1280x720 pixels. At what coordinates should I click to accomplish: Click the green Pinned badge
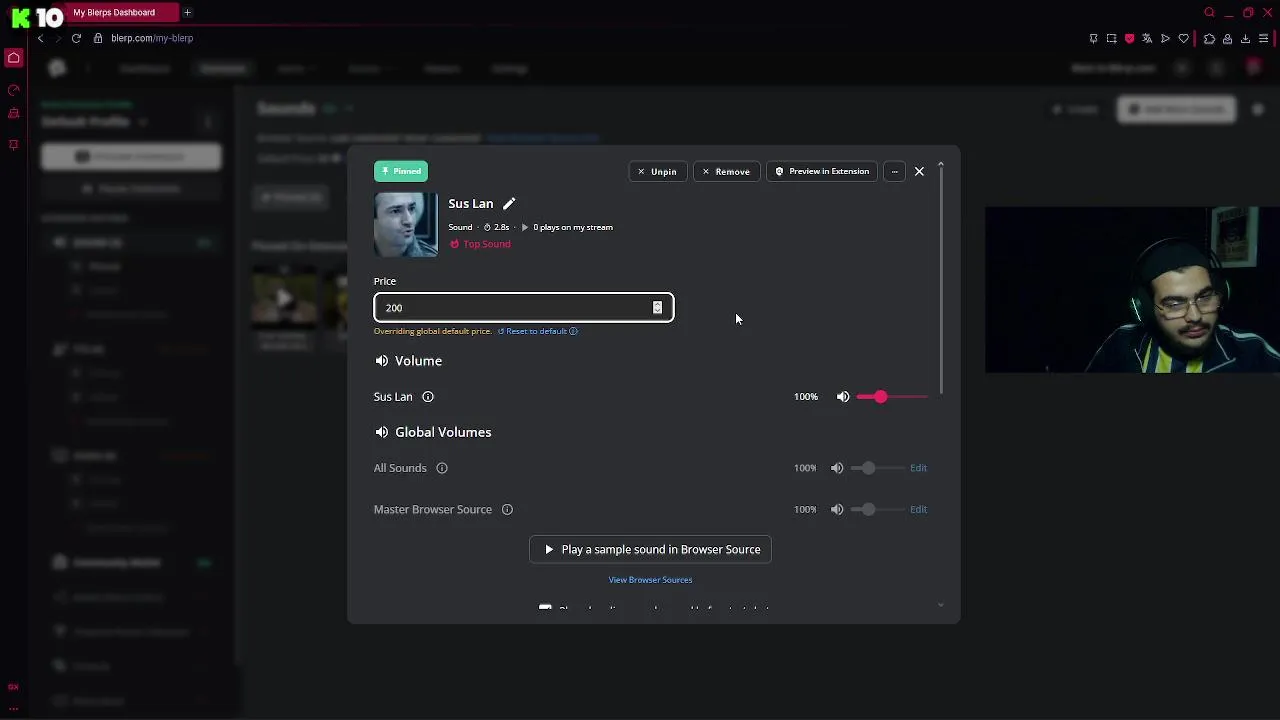tap(401, 171)
